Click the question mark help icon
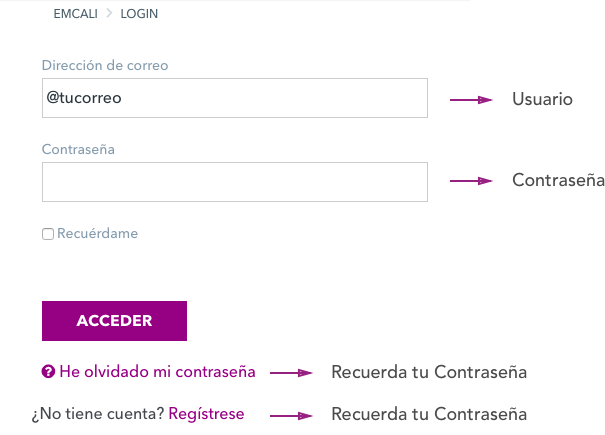 point(48,372)
